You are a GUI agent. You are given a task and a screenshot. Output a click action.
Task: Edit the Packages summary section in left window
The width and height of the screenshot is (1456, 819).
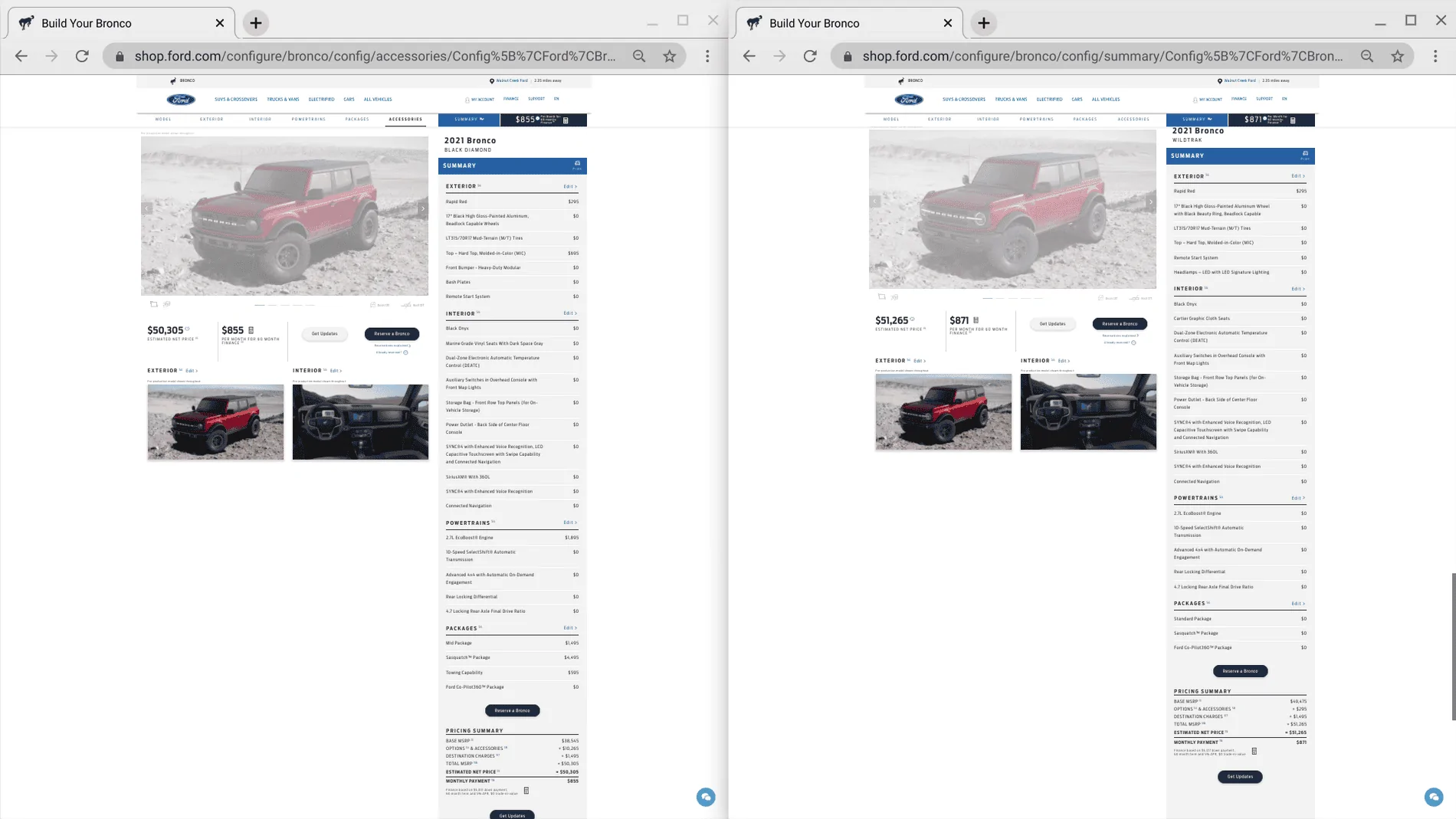pyautogui.click(x=570, y=628)
